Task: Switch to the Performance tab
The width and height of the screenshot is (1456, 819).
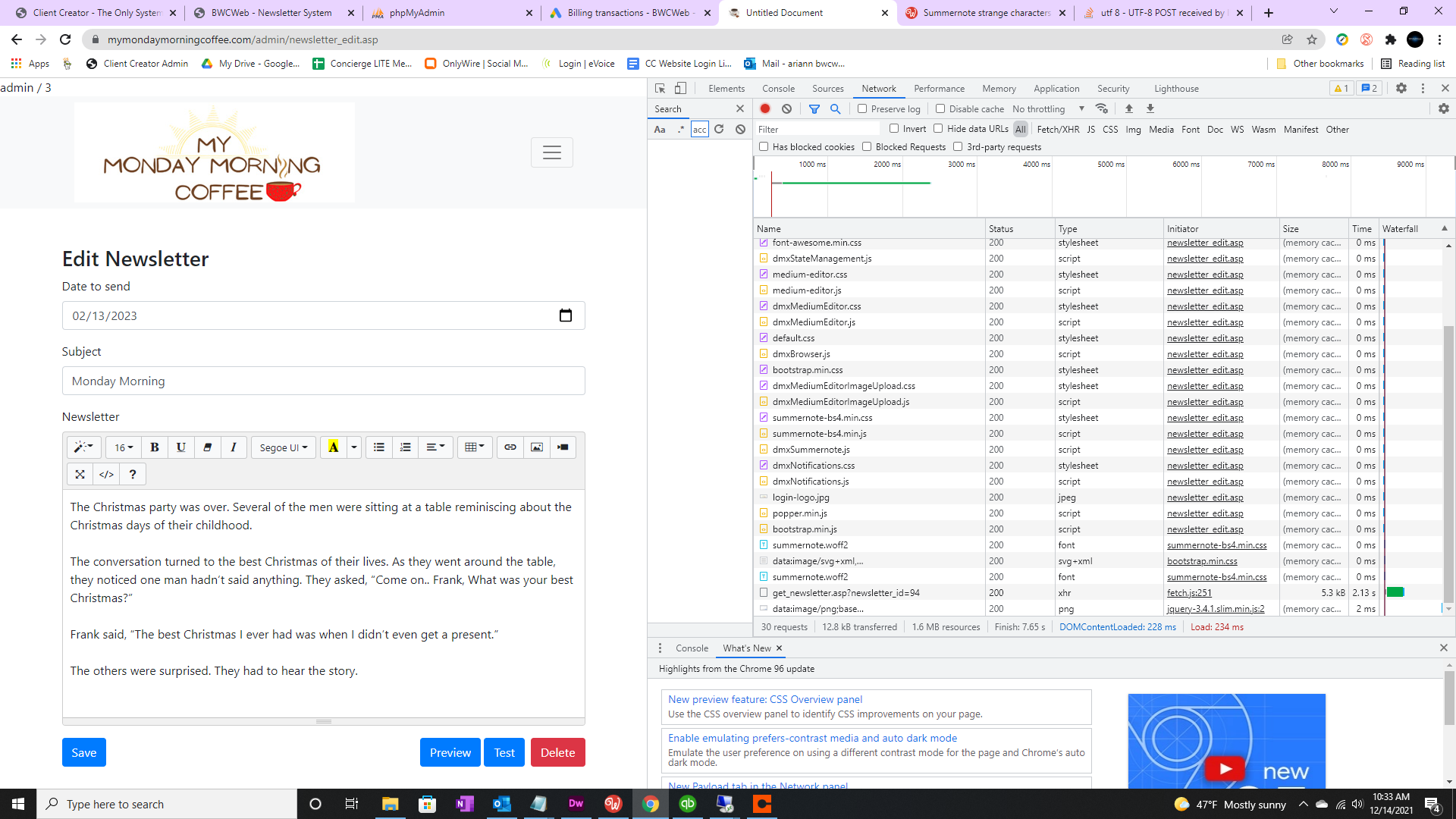Action: tap(940, 89)
